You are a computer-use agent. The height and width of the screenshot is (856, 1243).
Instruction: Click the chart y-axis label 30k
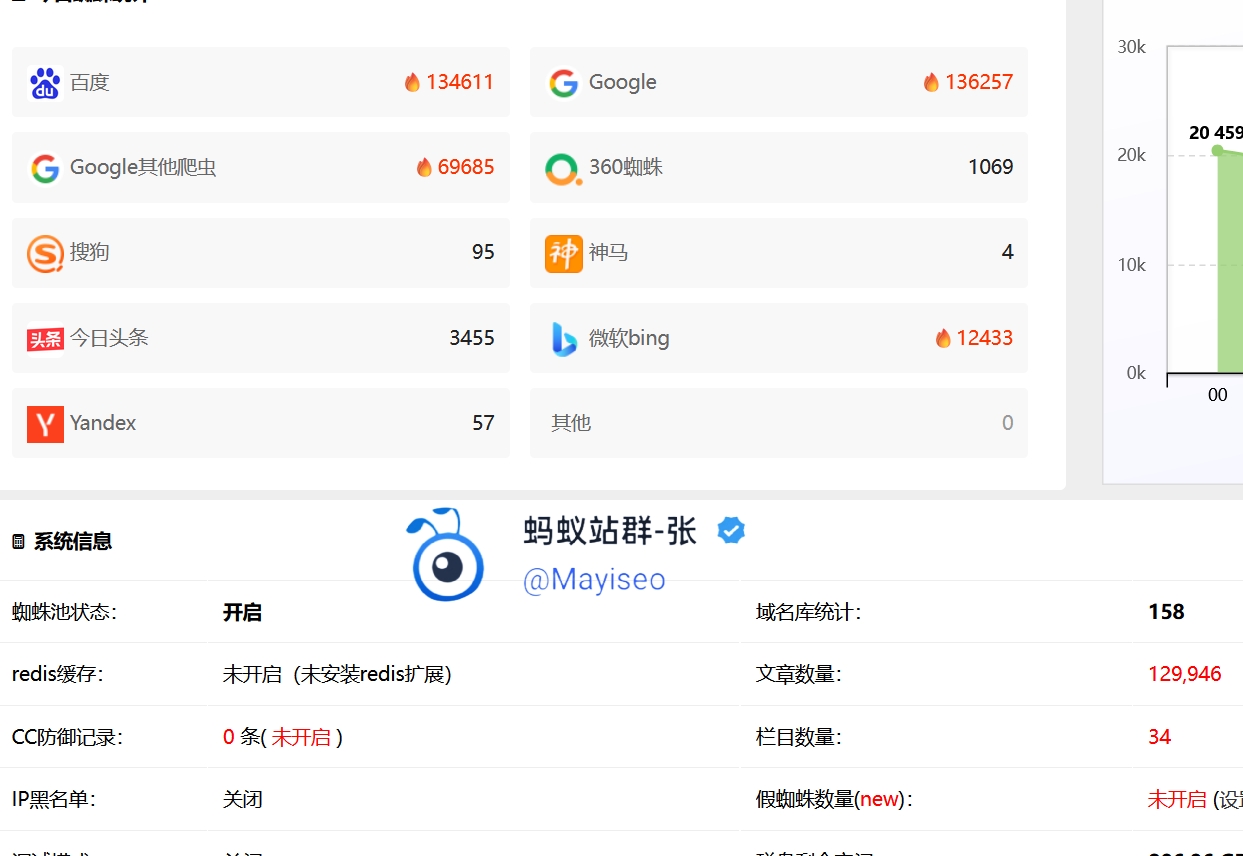[1132, 47]
